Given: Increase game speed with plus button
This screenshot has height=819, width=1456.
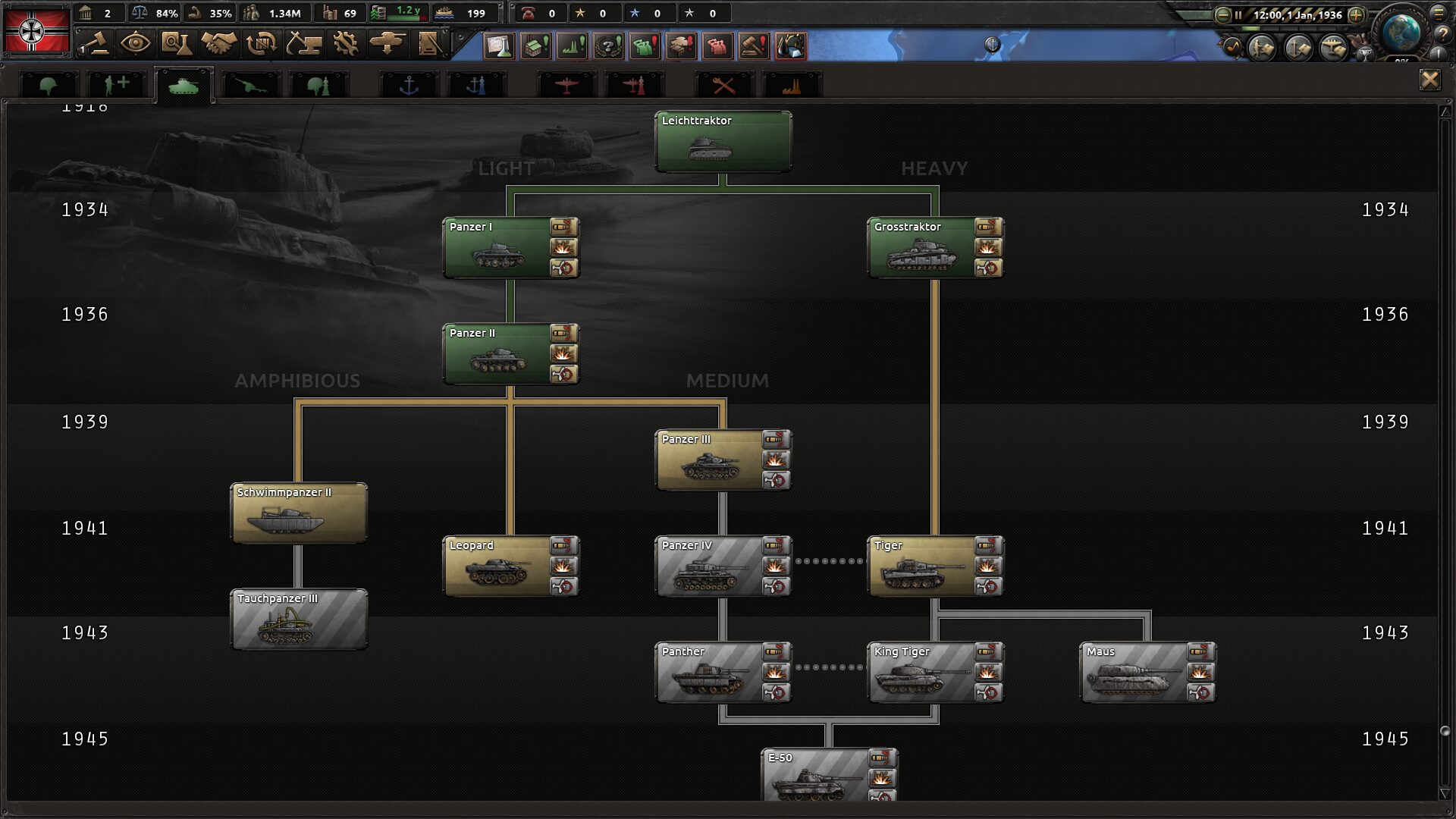Looking at the screenshot, I should [x=1357, y=14].
